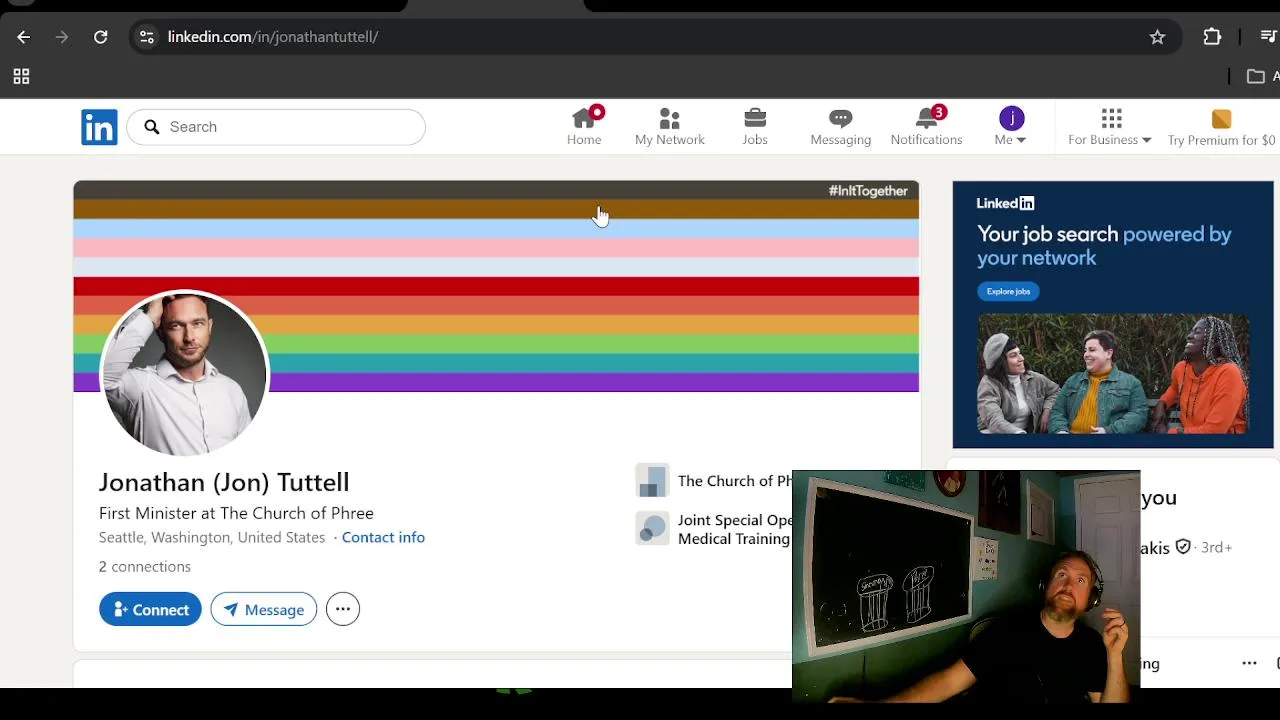
Task: View the 2 connections
Action: pyautogui.click(x=145, y=566)
